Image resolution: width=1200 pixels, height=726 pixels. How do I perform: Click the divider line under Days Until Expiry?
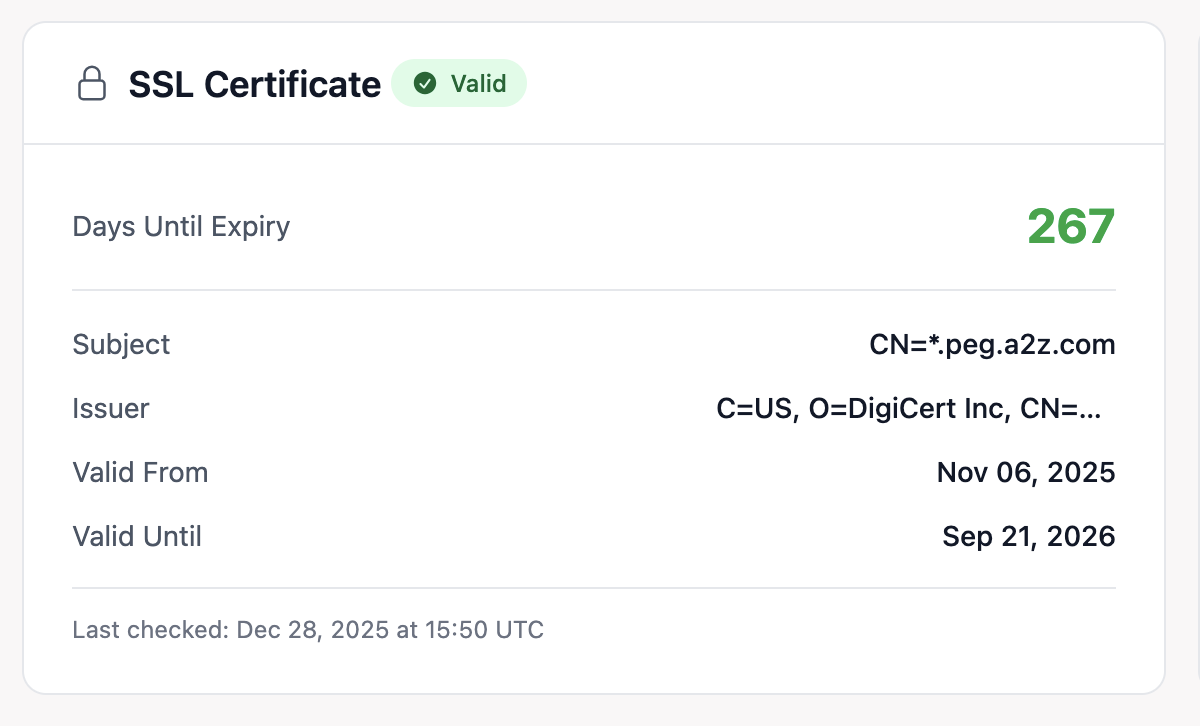(x=593, y=290)
